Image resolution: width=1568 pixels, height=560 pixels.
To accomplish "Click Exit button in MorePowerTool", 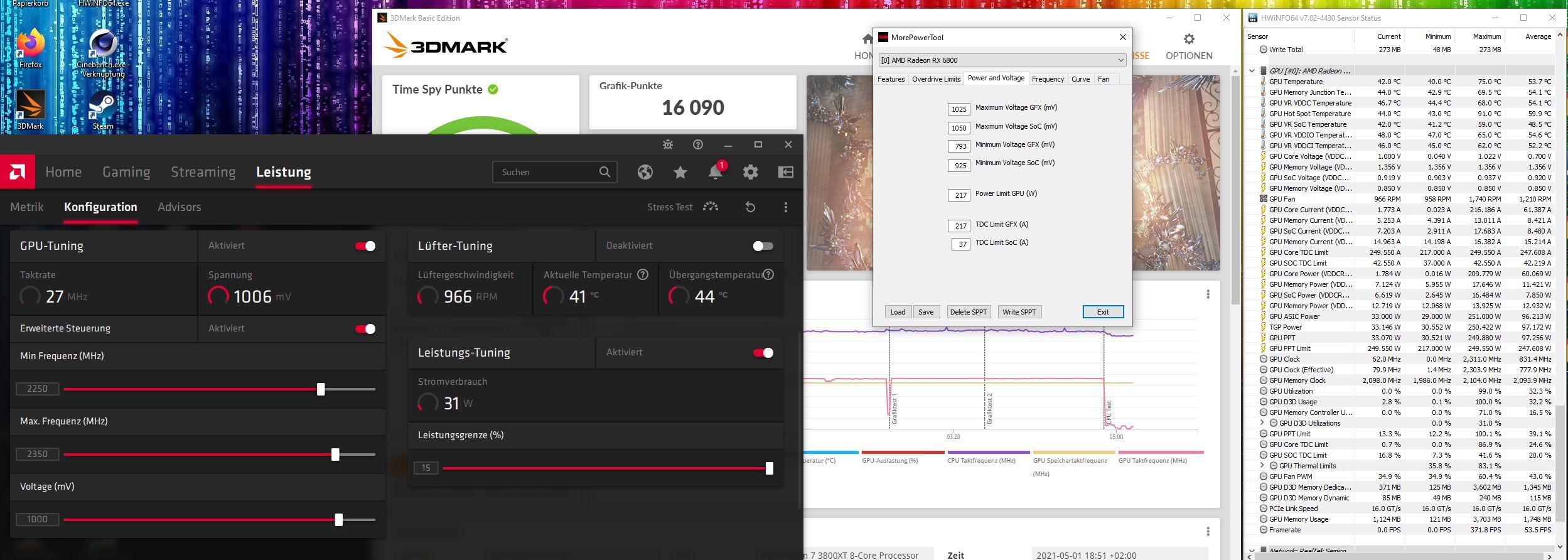I will click(1103, 312).
